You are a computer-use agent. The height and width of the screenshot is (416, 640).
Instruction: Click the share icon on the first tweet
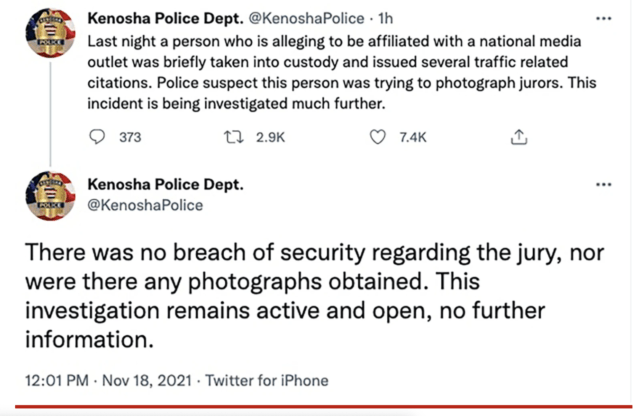[519, 137]
